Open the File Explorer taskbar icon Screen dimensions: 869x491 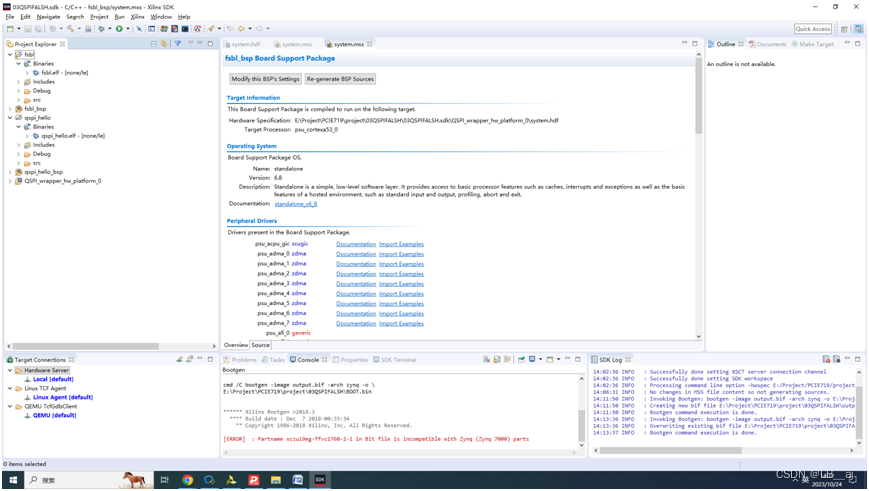click(x=275, y=480)
